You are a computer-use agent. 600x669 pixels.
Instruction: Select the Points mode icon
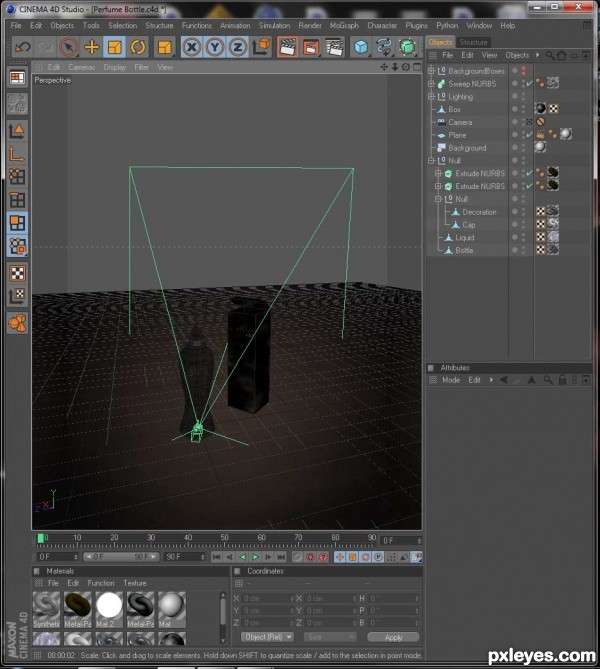17,176
